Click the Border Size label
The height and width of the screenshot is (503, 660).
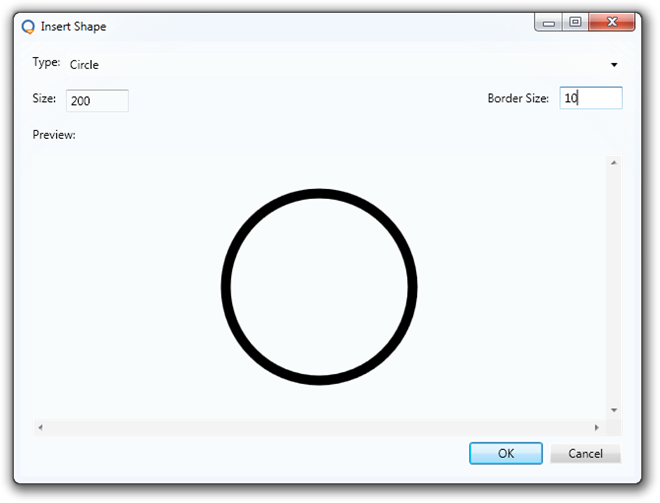pyautogui.click(x=518, y=98)
